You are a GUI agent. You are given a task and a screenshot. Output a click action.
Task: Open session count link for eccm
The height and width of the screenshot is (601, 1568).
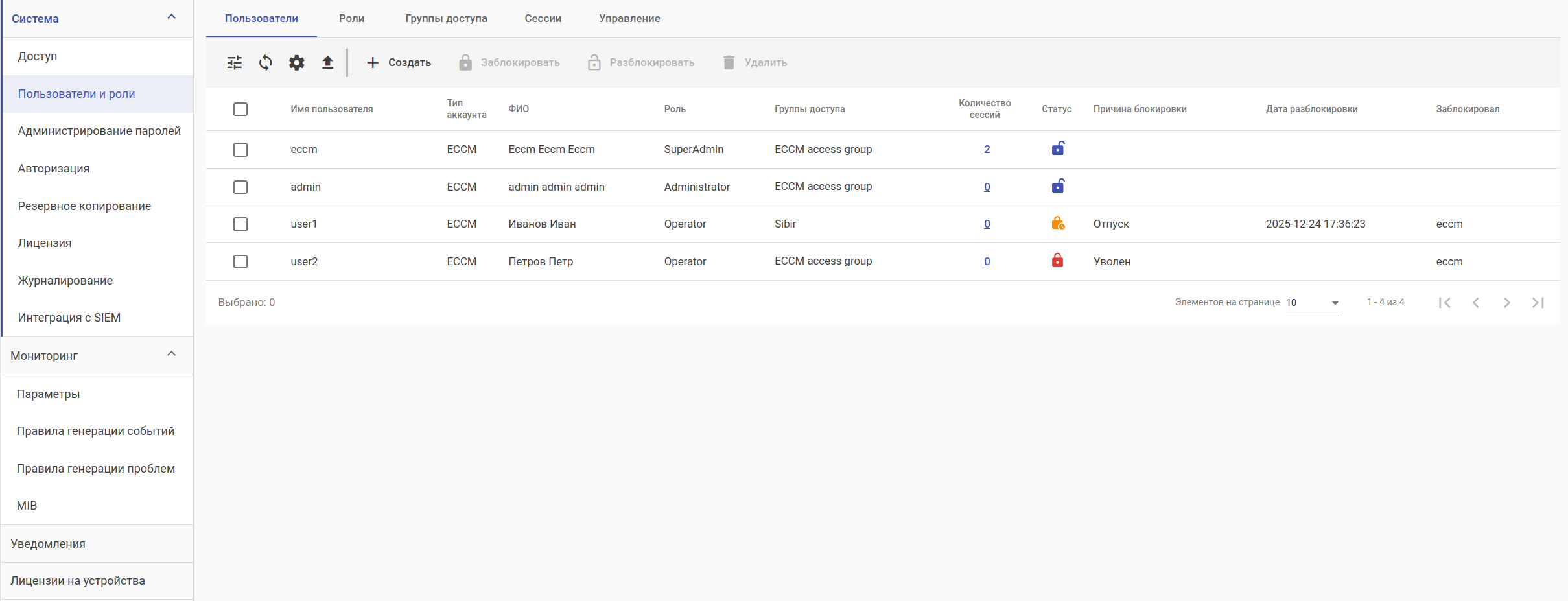tap(987, 150)
